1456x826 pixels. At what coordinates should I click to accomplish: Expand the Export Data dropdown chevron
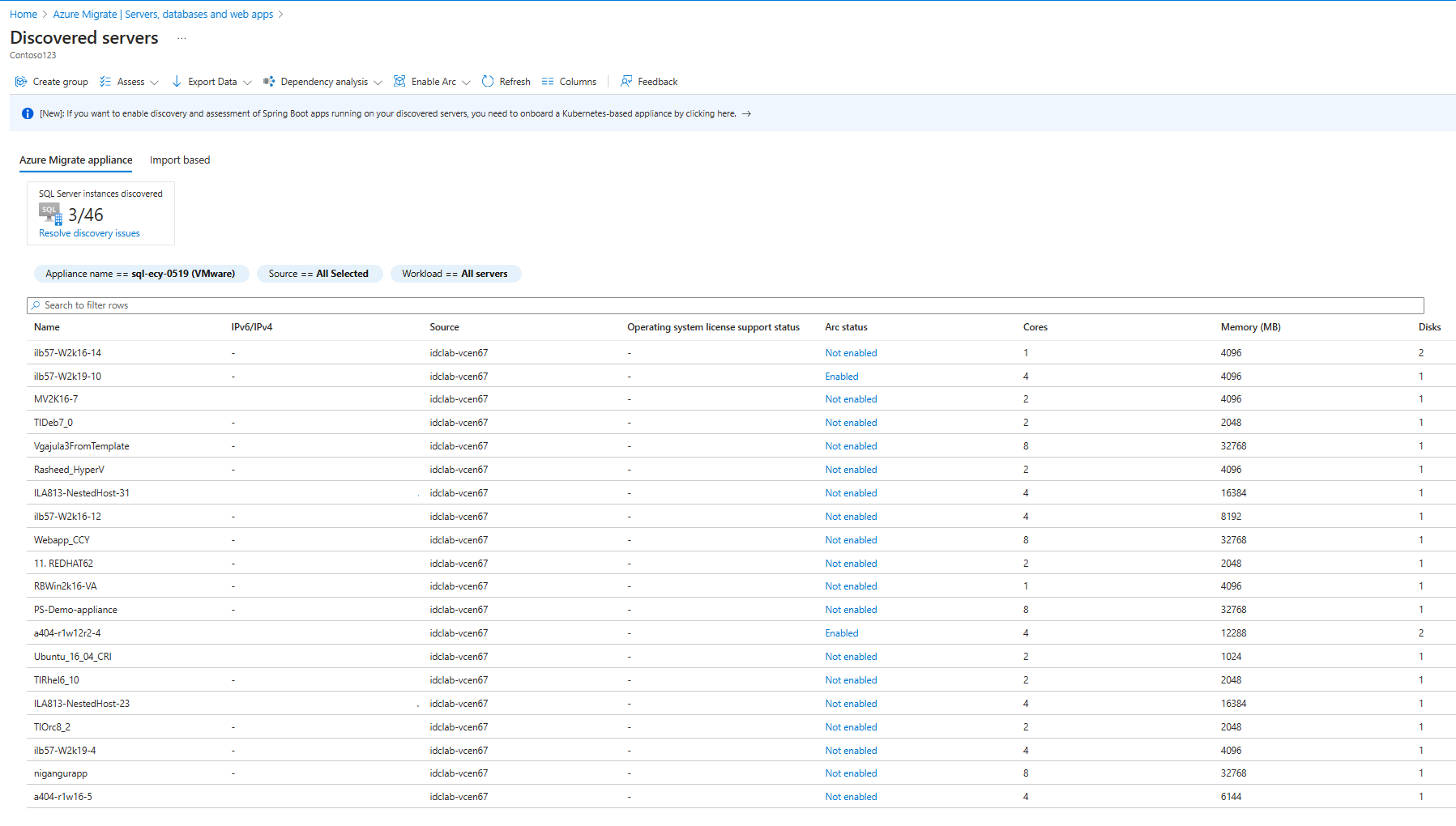tap(247, 83)
